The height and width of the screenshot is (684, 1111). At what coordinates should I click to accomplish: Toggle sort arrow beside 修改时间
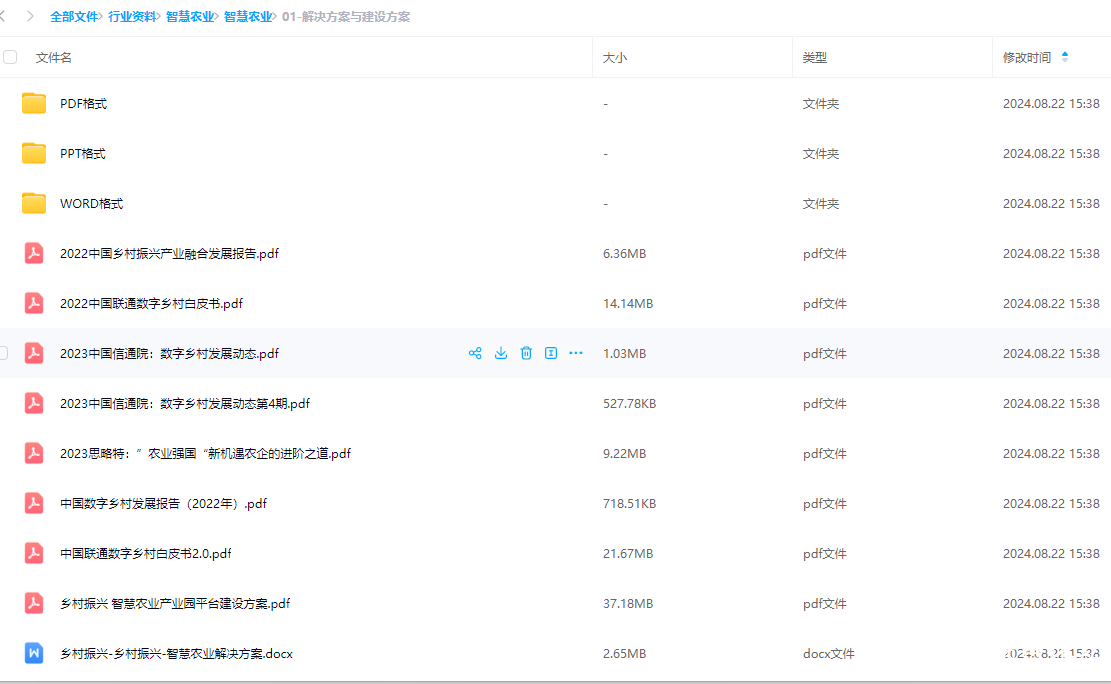[1064, 57]
